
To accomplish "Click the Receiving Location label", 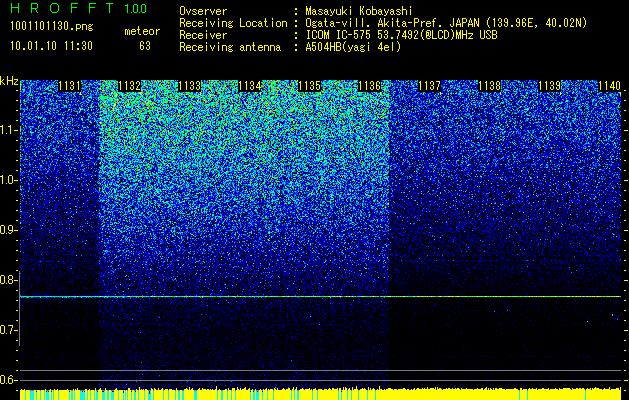I will point(233,23).
